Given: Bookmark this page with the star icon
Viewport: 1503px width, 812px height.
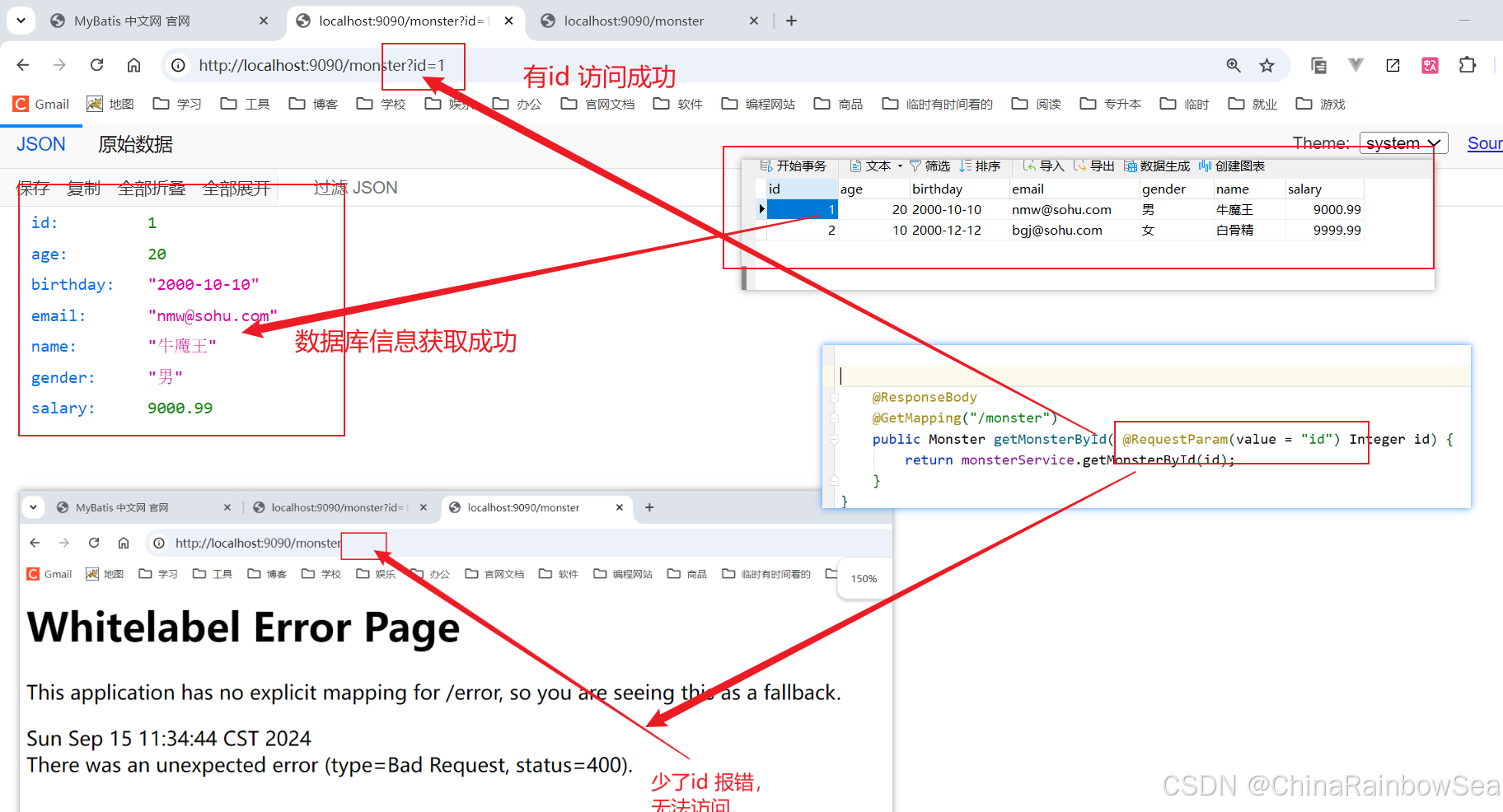Looking at the screenshot, I should 1267,65.
